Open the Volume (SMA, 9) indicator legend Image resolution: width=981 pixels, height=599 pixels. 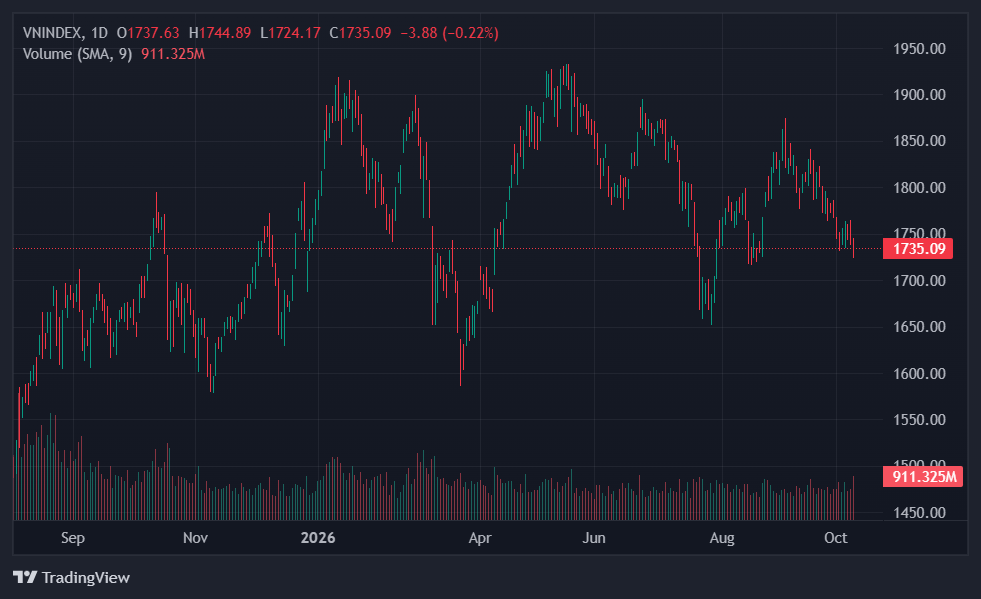pos(78,54)
